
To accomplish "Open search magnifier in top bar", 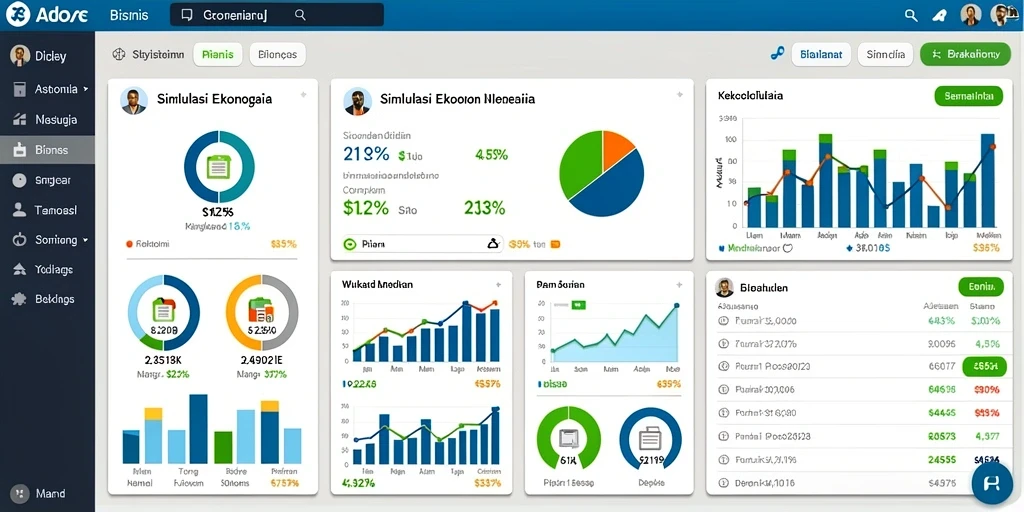I will (x=911, y=15).
